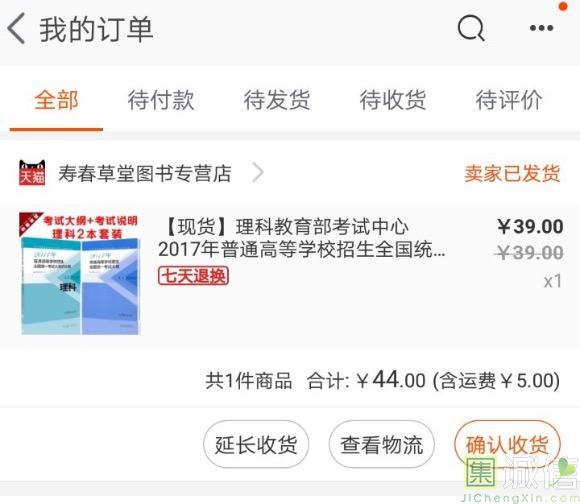Screen dimensions: 580x504
Task: Open 寿春草堂图书专营店 store link
Action: [145, 173]
